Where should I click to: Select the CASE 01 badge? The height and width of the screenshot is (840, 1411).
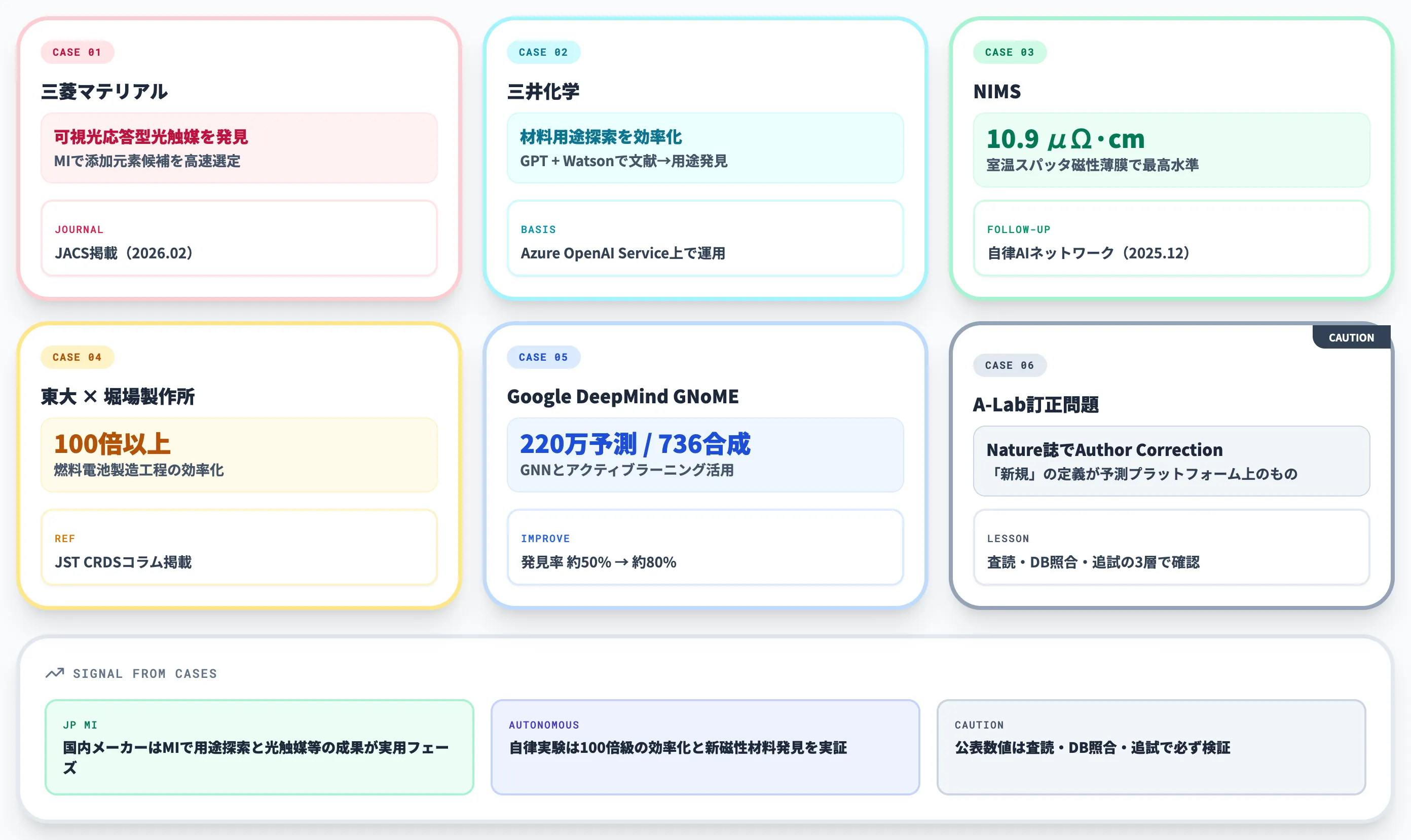pos(77,52)
